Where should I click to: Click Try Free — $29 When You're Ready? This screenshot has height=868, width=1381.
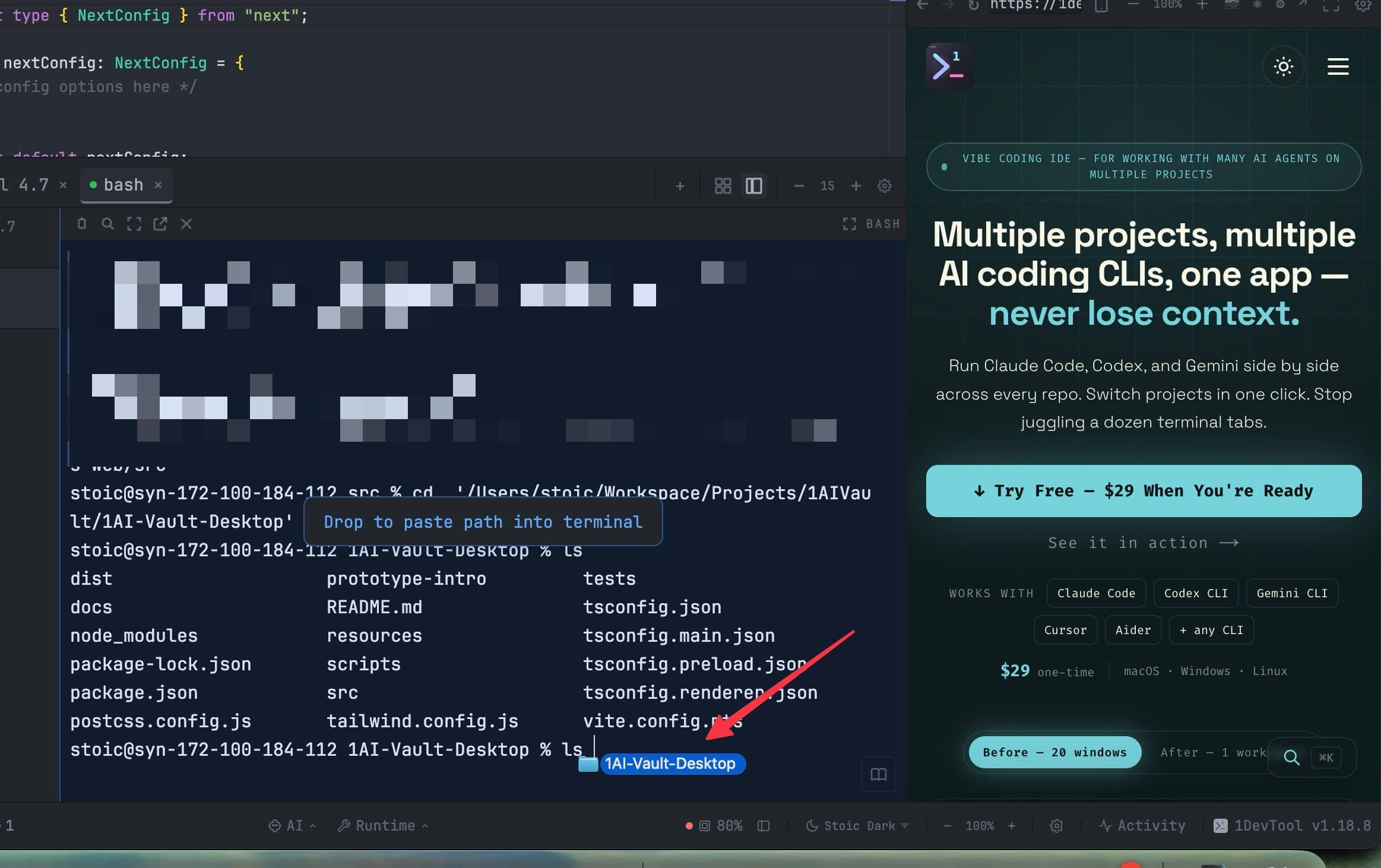click(x=1144, y=491)
